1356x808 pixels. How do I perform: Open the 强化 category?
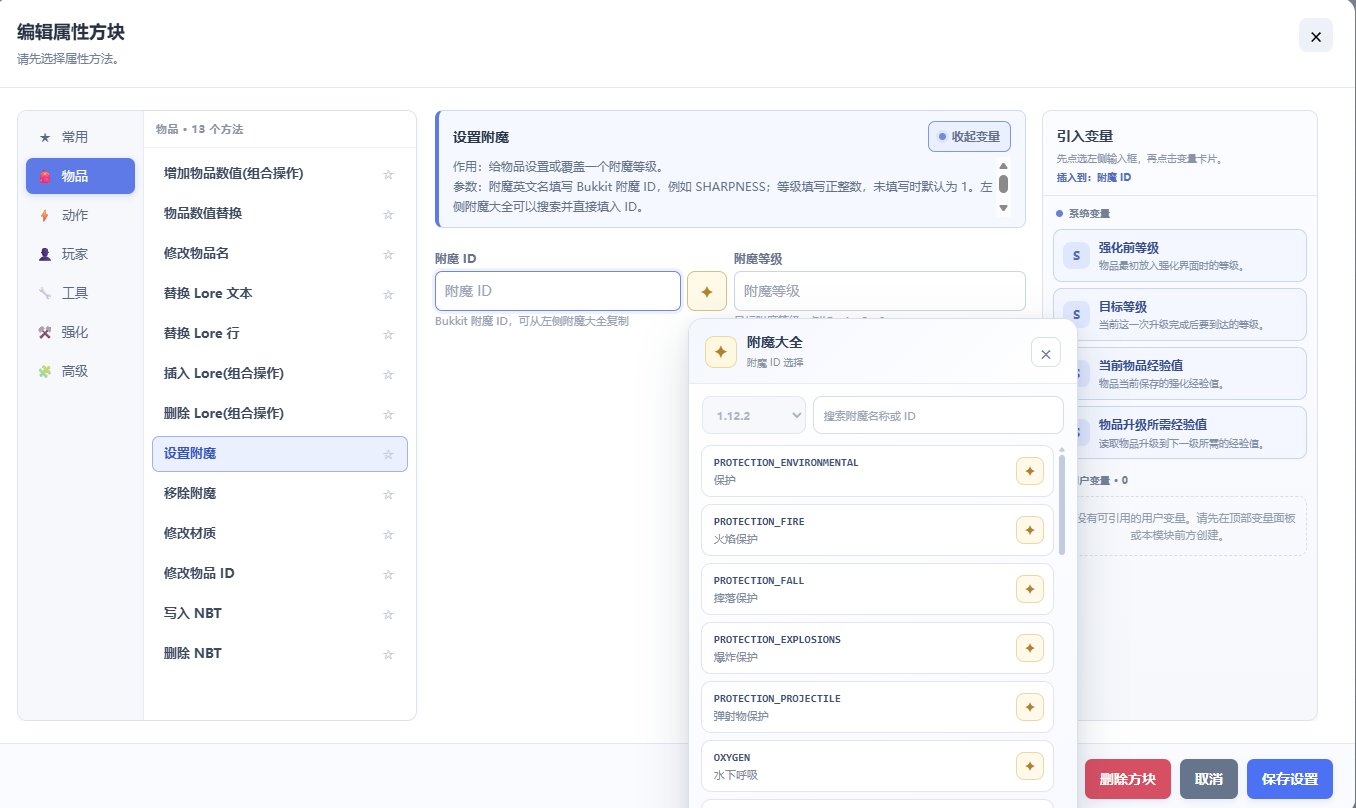pyautogui.click(x=80, y=332)
